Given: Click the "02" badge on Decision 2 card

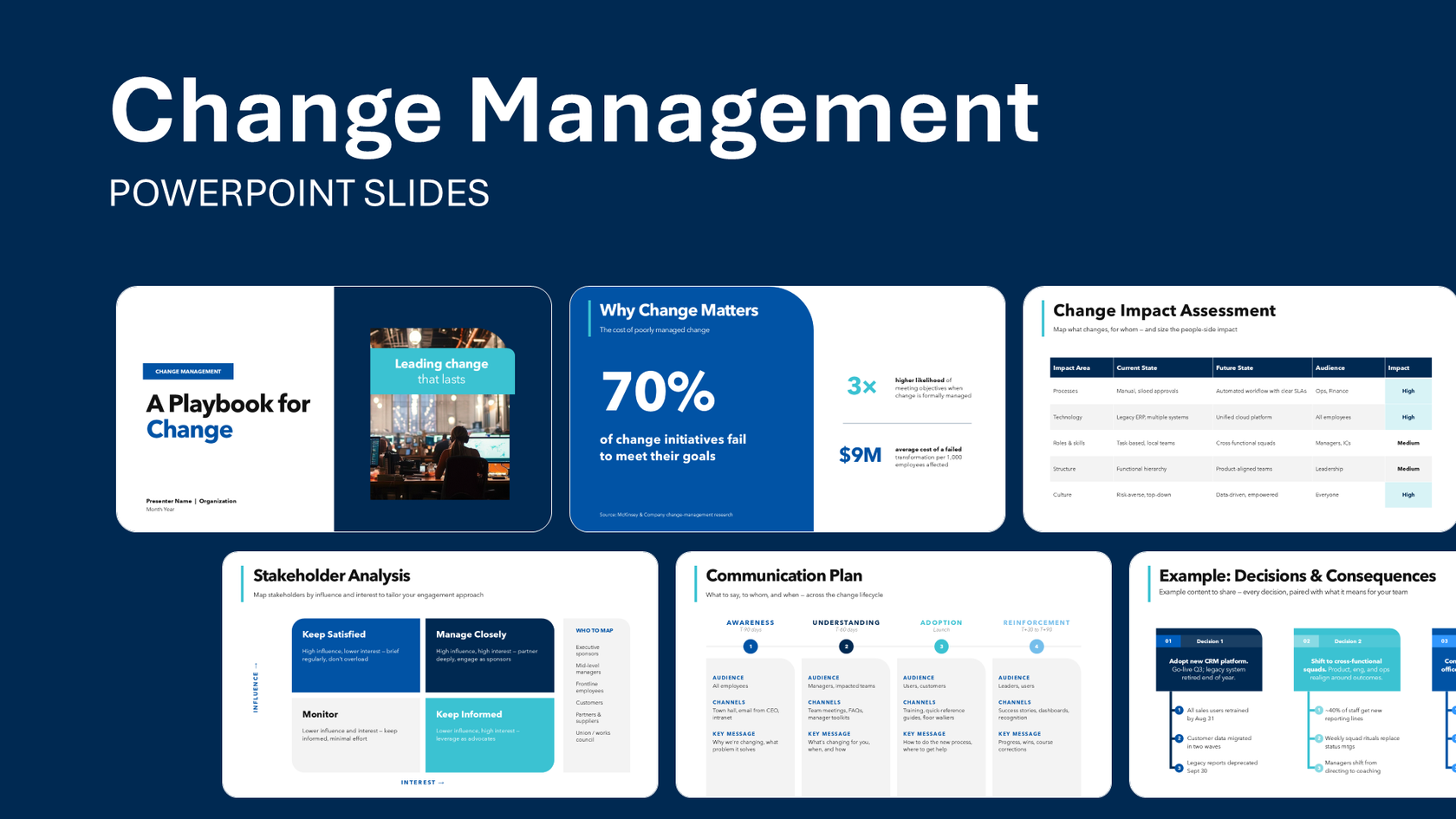Looking at the screenshot, I should click(1307, 641).
